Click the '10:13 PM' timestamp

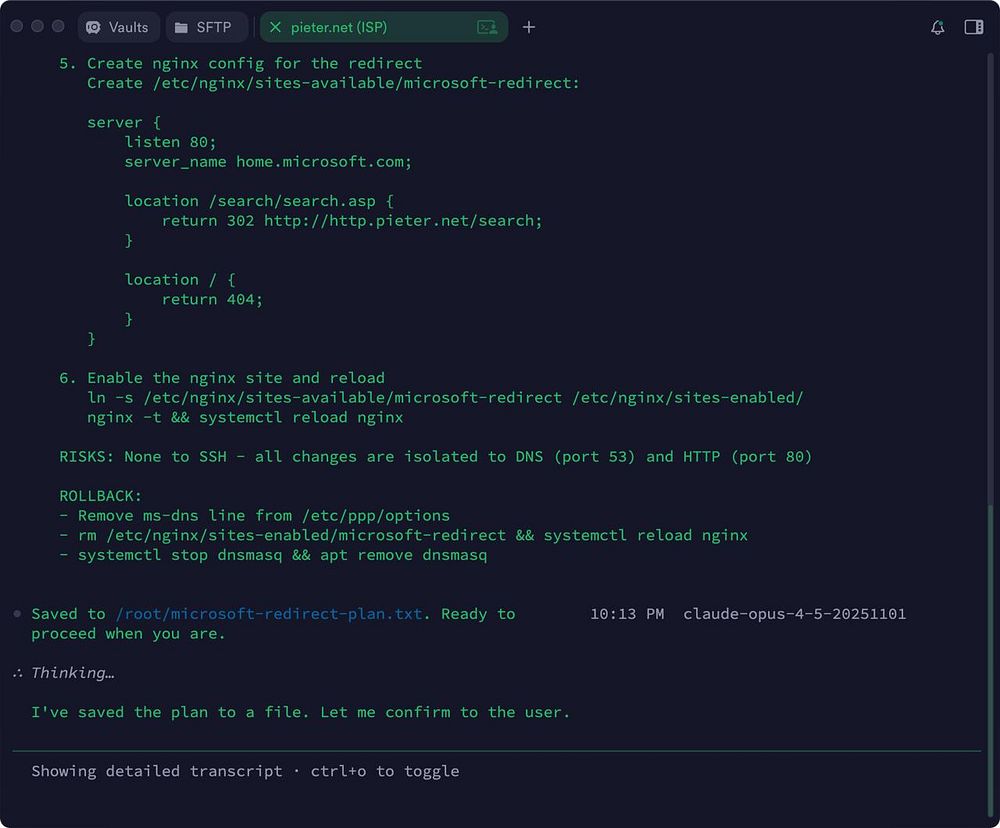click(627, 614)
